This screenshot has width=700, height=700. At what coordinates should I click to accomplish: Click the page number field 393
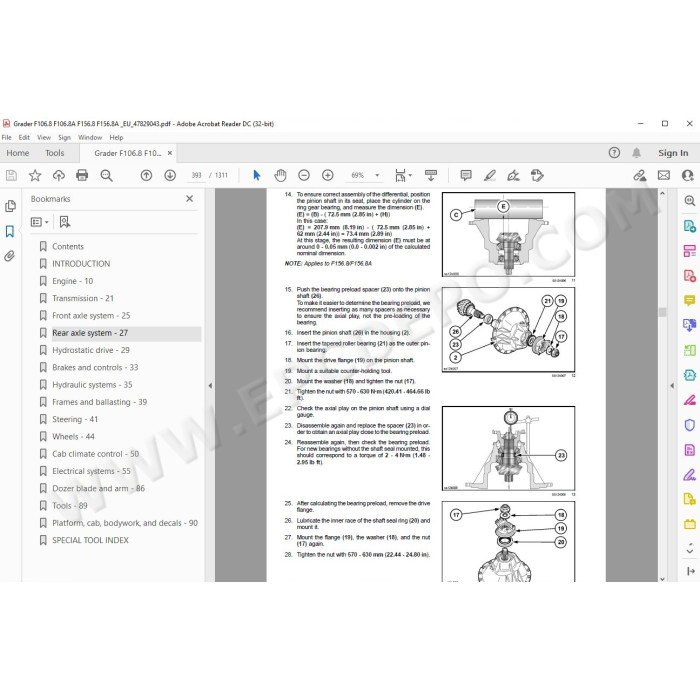[196, 175]
